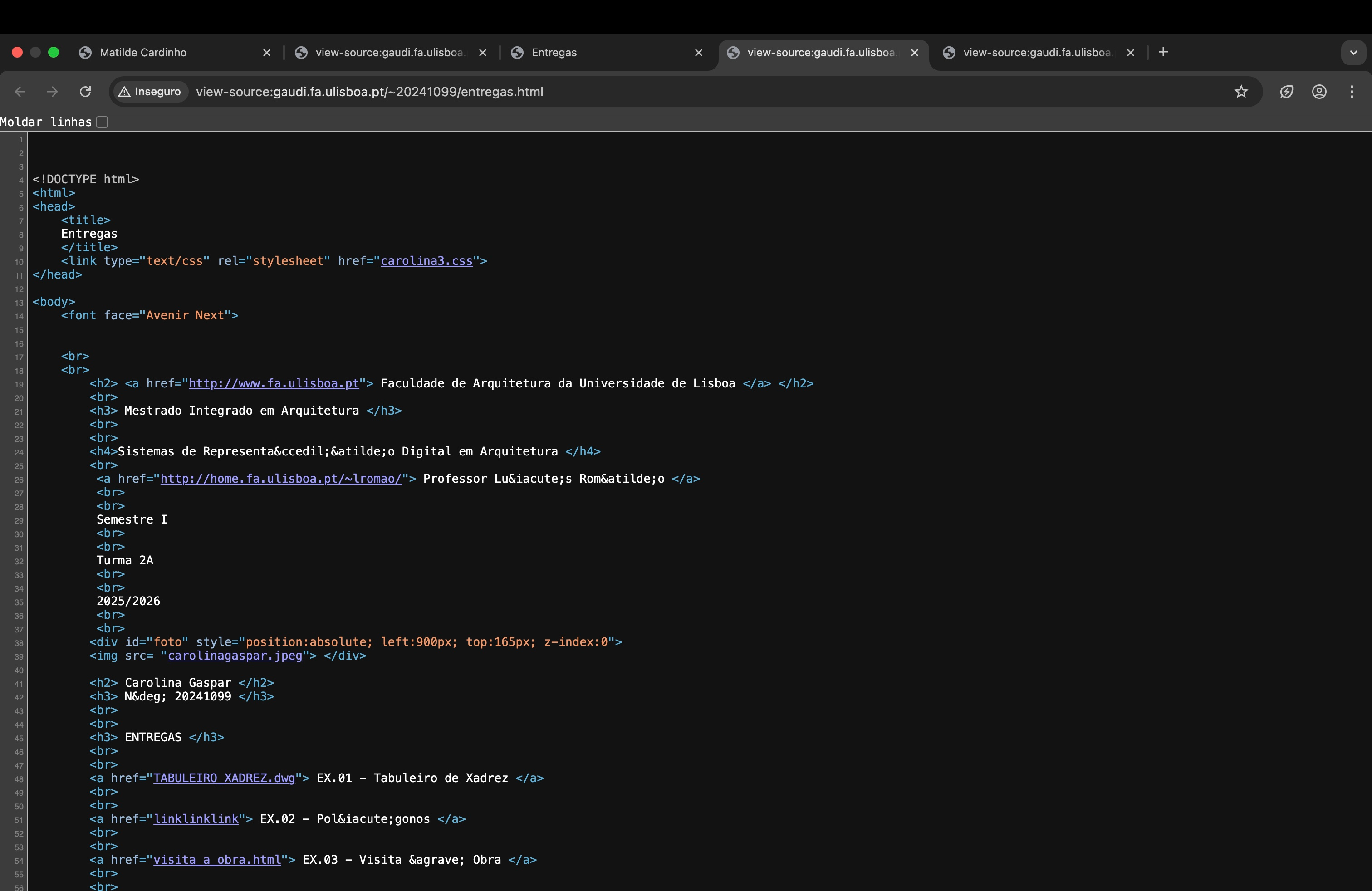This screenshot has width=1372, height=891.
Task: Follow the visita_a_obra.html link
Action: [x=217, y=860]
